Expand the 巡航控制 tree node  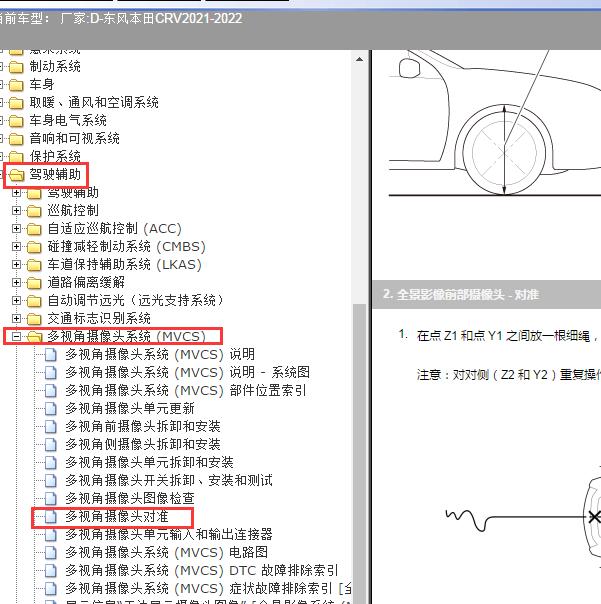point(16,210)
